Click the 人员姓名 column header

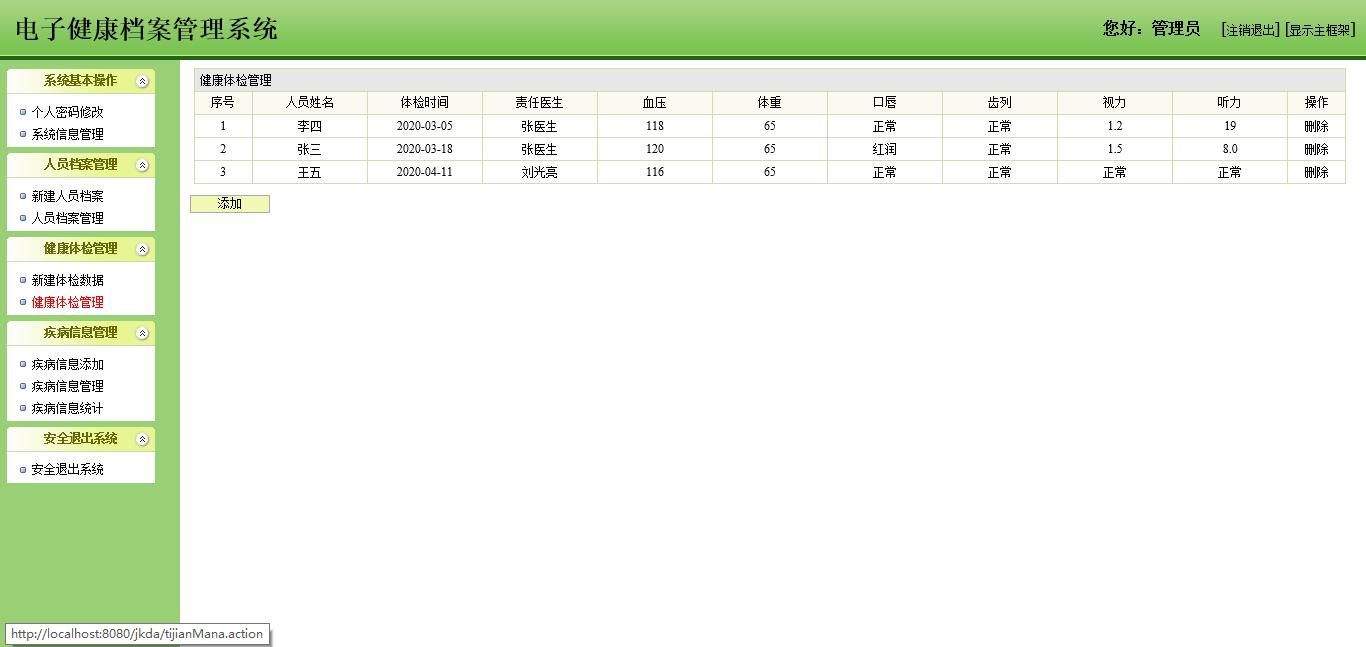coord(310,103)
